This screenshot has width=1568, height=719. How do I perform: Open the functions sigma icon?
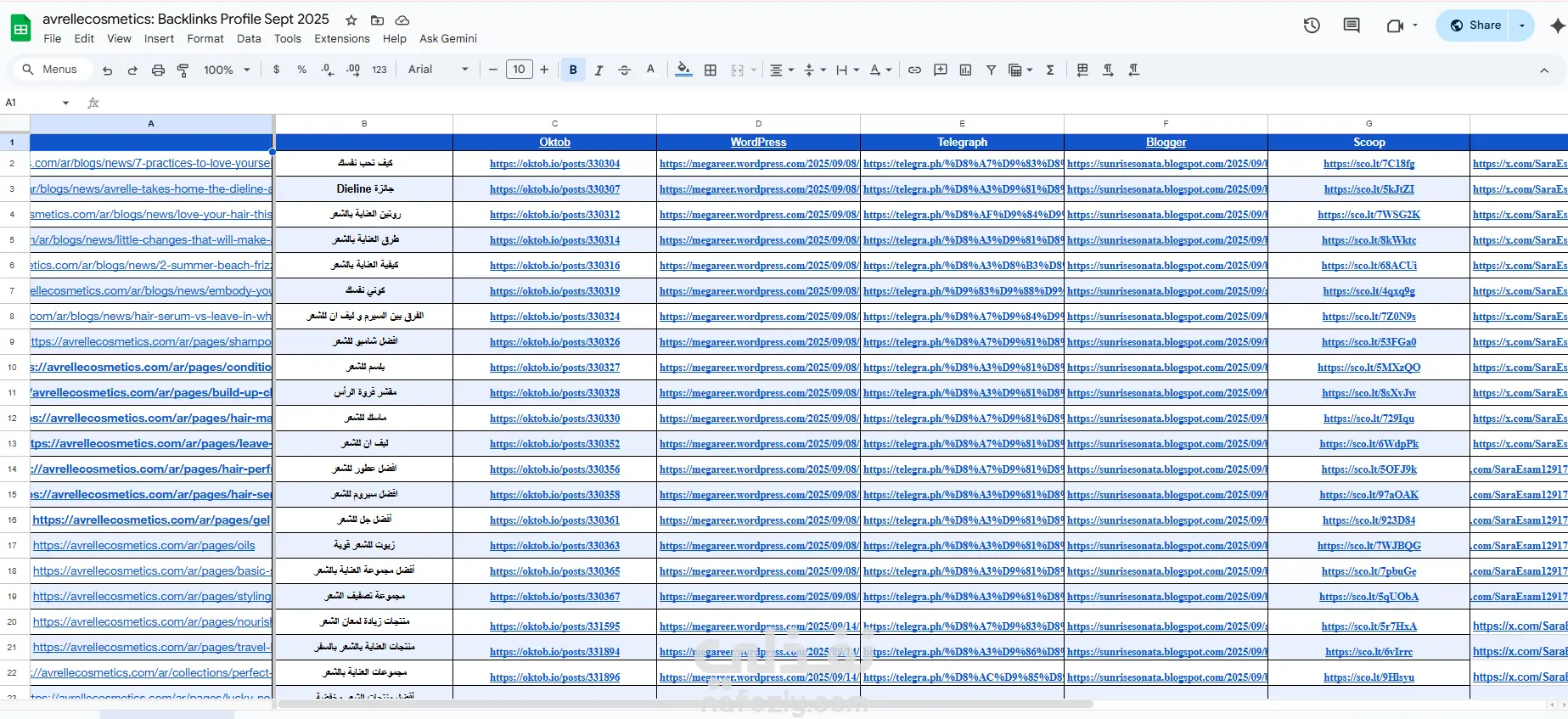click(x=1050, y=70)
